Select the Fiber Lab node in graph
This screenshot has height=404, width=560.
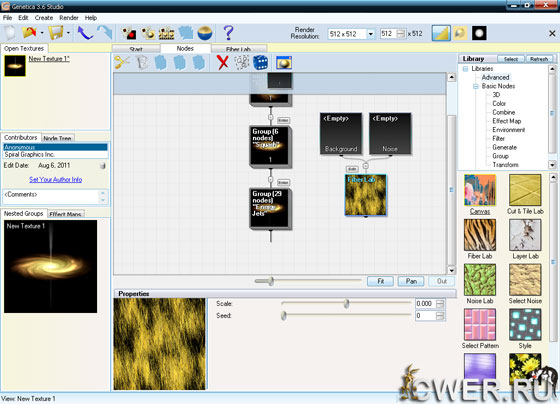(365, 195)
